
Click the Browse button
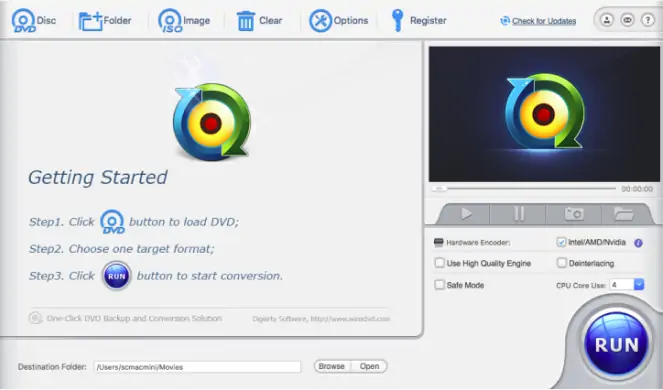[x=332, y=366]
